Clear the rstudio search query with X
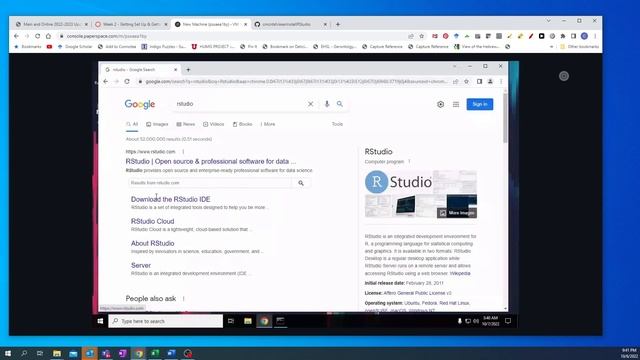The image size is (640, 360). pyautogui.click(x=311, y=104)
